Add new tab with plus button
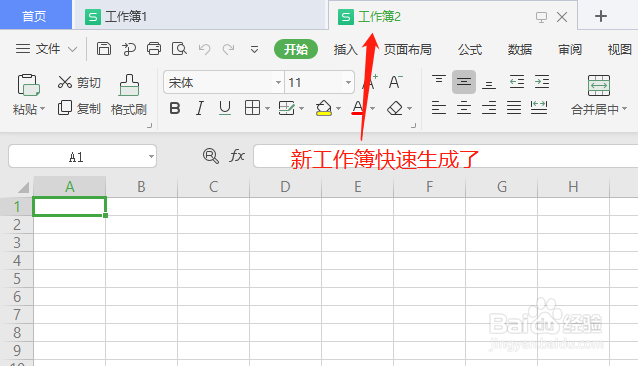The width and height of the screenshot is (638, 366). [601, 16]
